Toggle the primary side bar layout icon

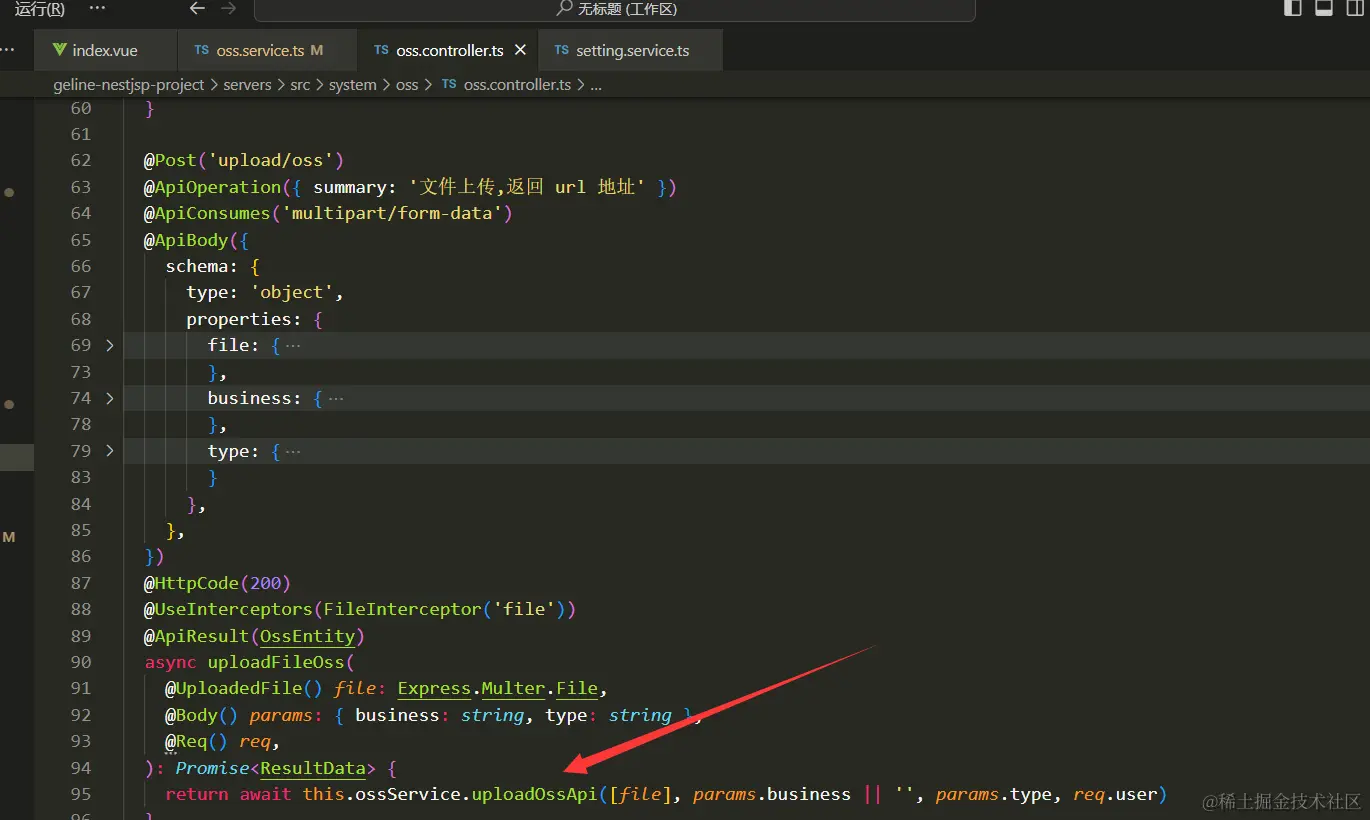[1293, 8]
